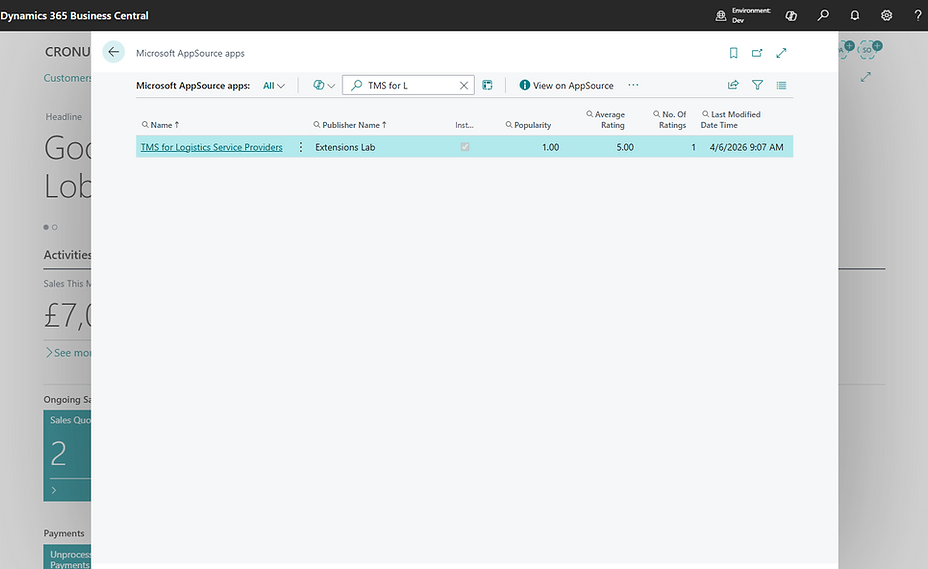Open the All views dropdown

[x=273, y=85]
